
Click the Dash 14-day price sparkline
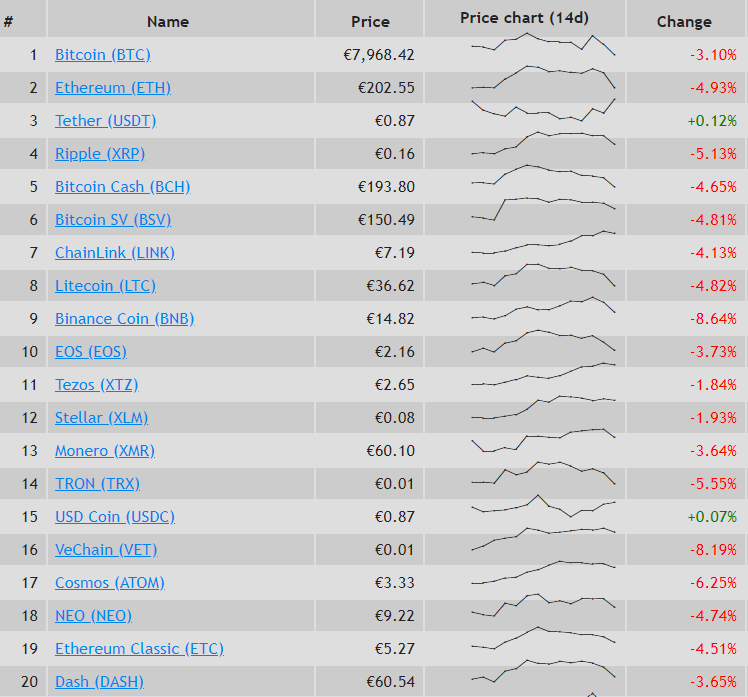coord(543,671)
